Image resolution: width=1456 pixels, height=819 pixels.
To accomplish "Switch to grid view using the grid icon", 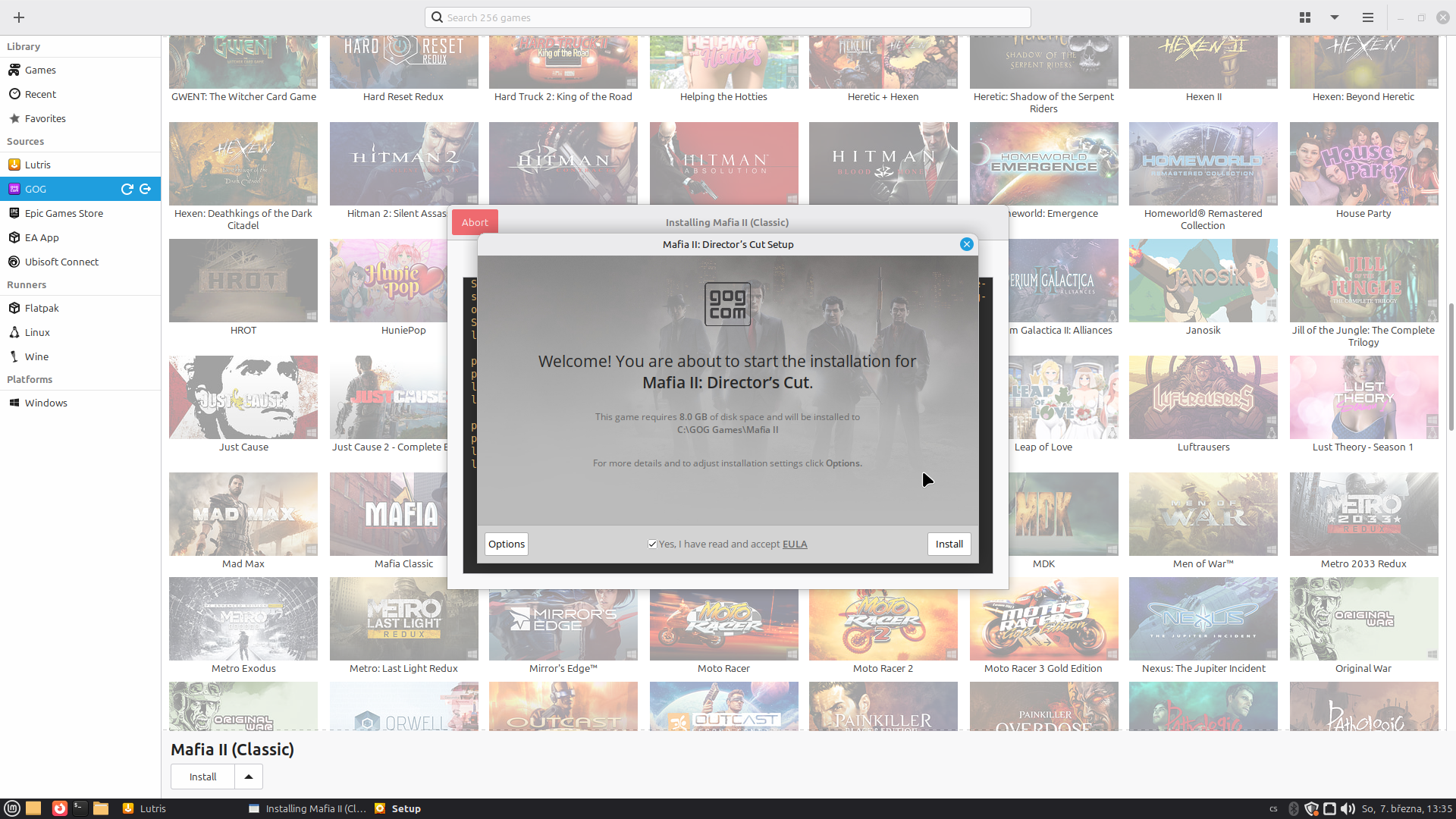I will point(1304,17).
